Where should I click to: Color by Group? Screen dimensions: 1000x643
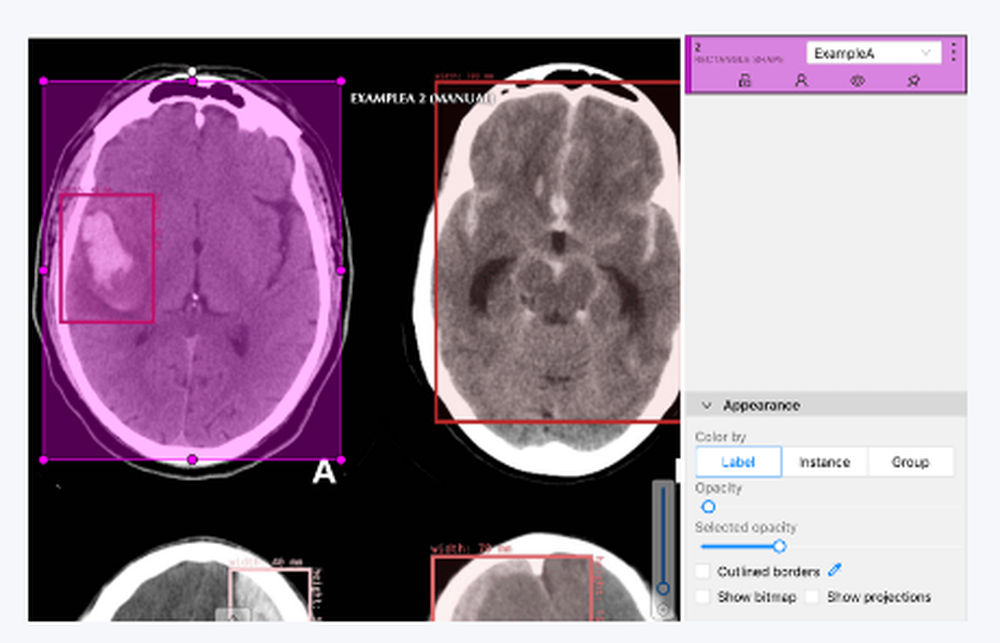(910, 462)
